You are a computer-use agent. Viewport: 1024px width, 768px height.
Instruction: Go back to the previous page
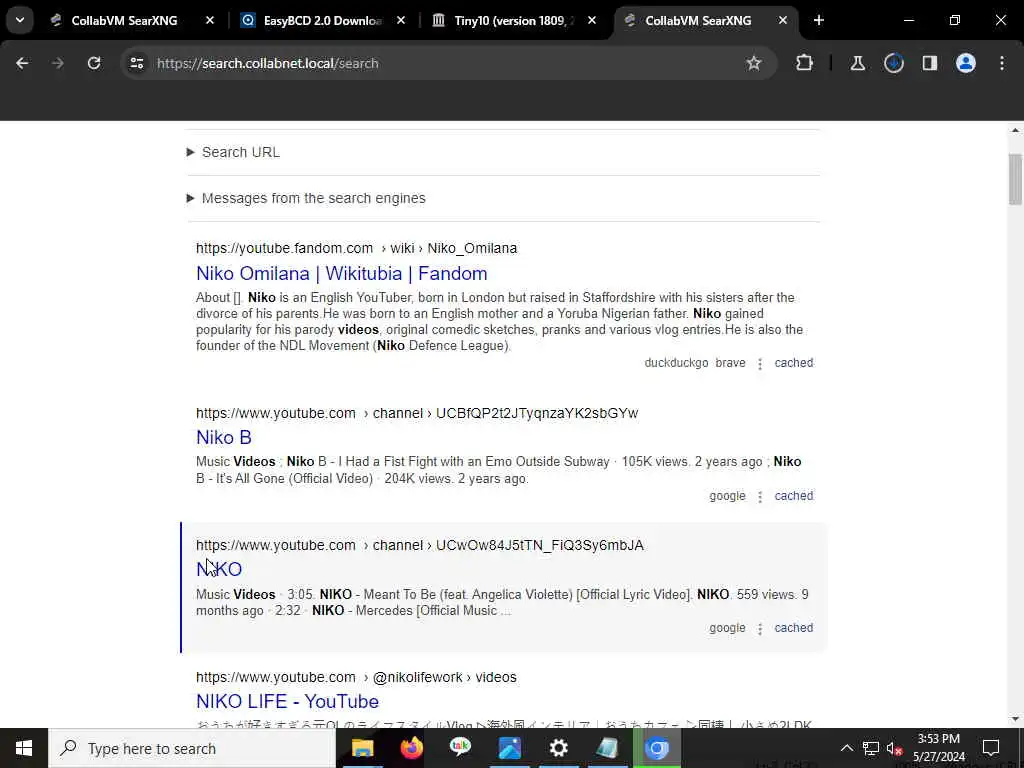[x=22, y=63]
